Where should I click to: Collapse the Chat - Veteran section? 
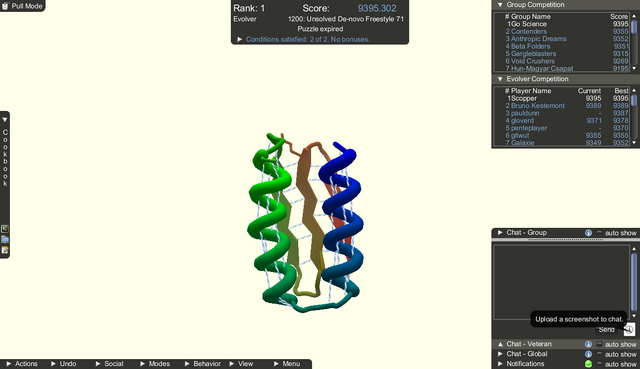[x=500, y=345]
